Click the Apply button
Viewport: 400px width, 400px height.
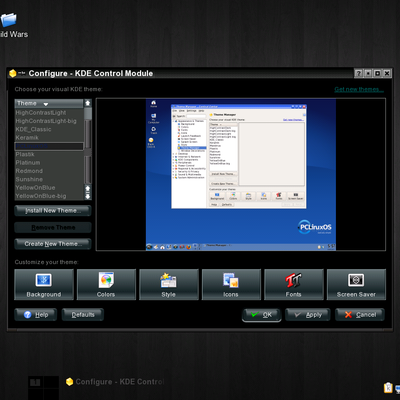pos(308,315)
